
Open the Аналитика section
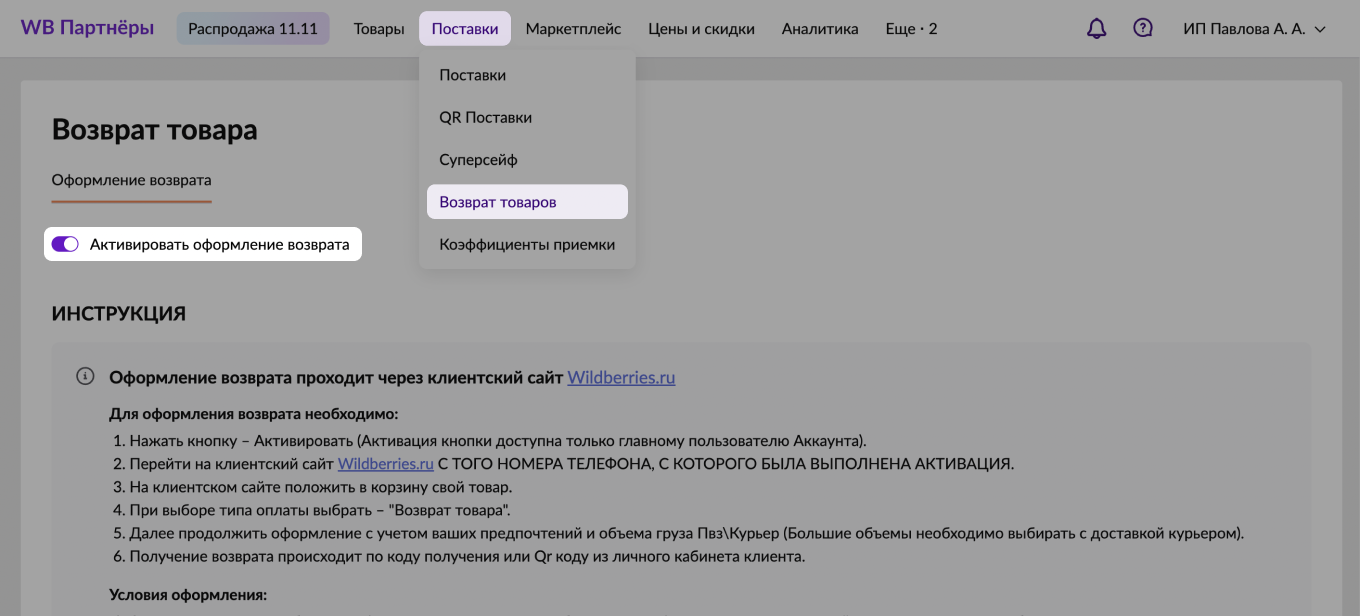click(820, 28)
